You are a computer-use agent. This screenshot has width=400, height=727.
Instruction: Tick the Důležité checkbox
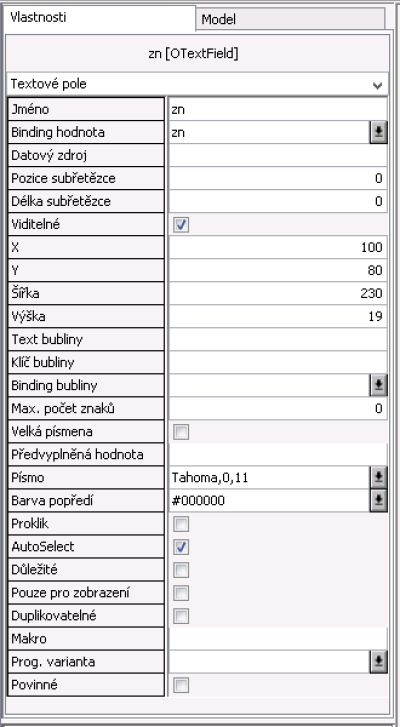click(x=181, y=570)
